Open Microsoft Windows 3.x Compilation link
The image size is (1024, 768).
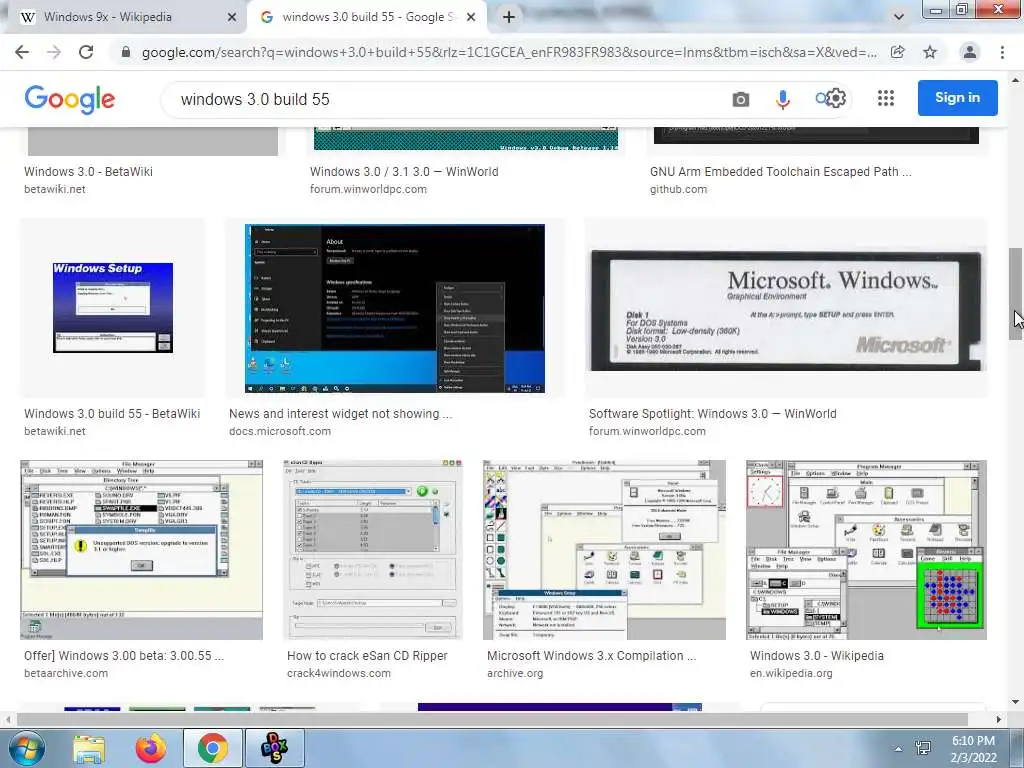591,656
